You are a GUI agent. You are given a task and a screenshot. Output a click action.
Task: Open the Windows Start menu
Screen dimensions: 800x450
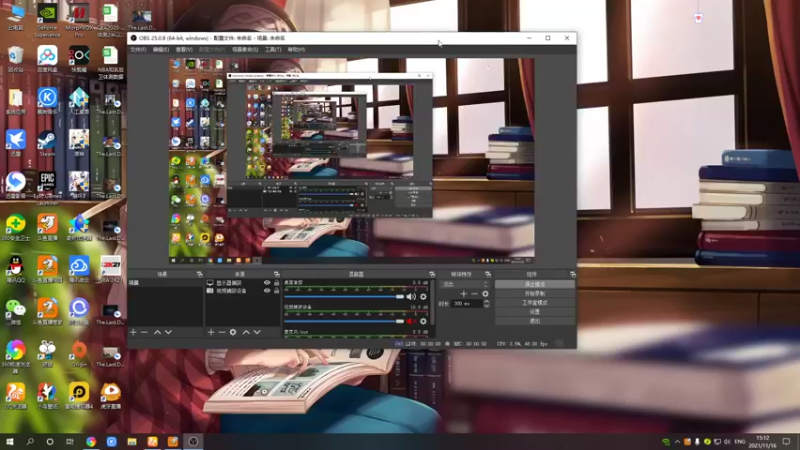click(10, 441)
